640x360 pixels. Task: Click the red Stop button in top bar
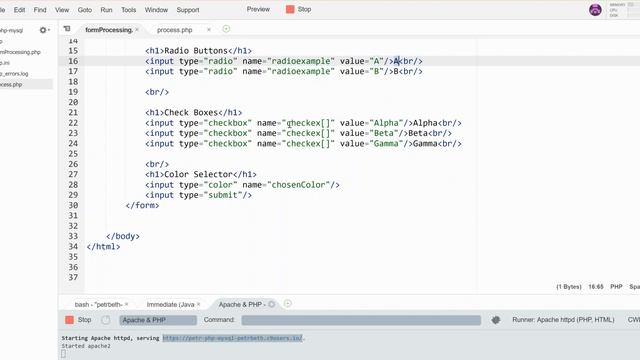(x=299, y=9)
